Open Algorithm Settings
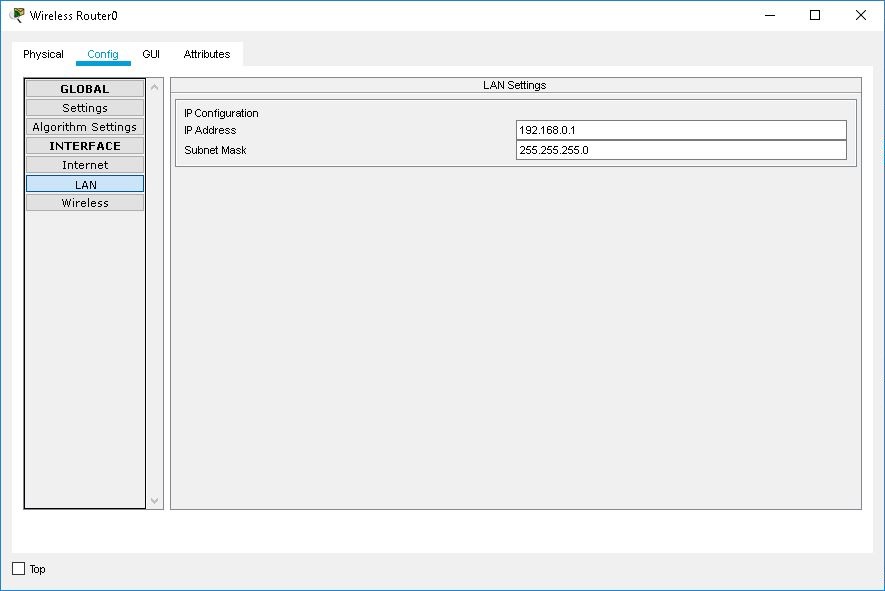 pos(85,126)
